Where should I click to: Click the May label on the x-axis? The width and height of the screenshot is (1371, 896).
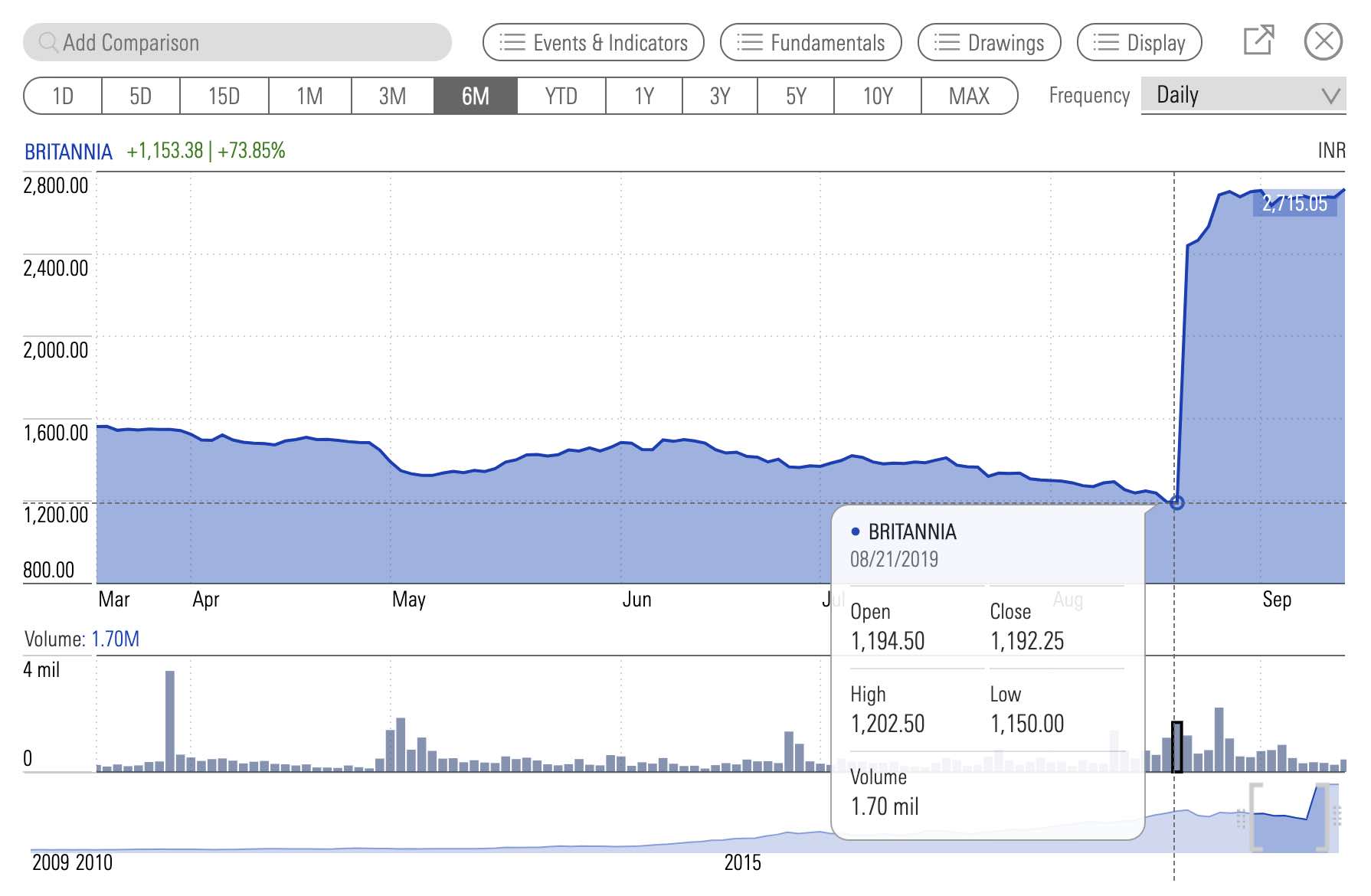pyautogui.click(x=409, y=600)
